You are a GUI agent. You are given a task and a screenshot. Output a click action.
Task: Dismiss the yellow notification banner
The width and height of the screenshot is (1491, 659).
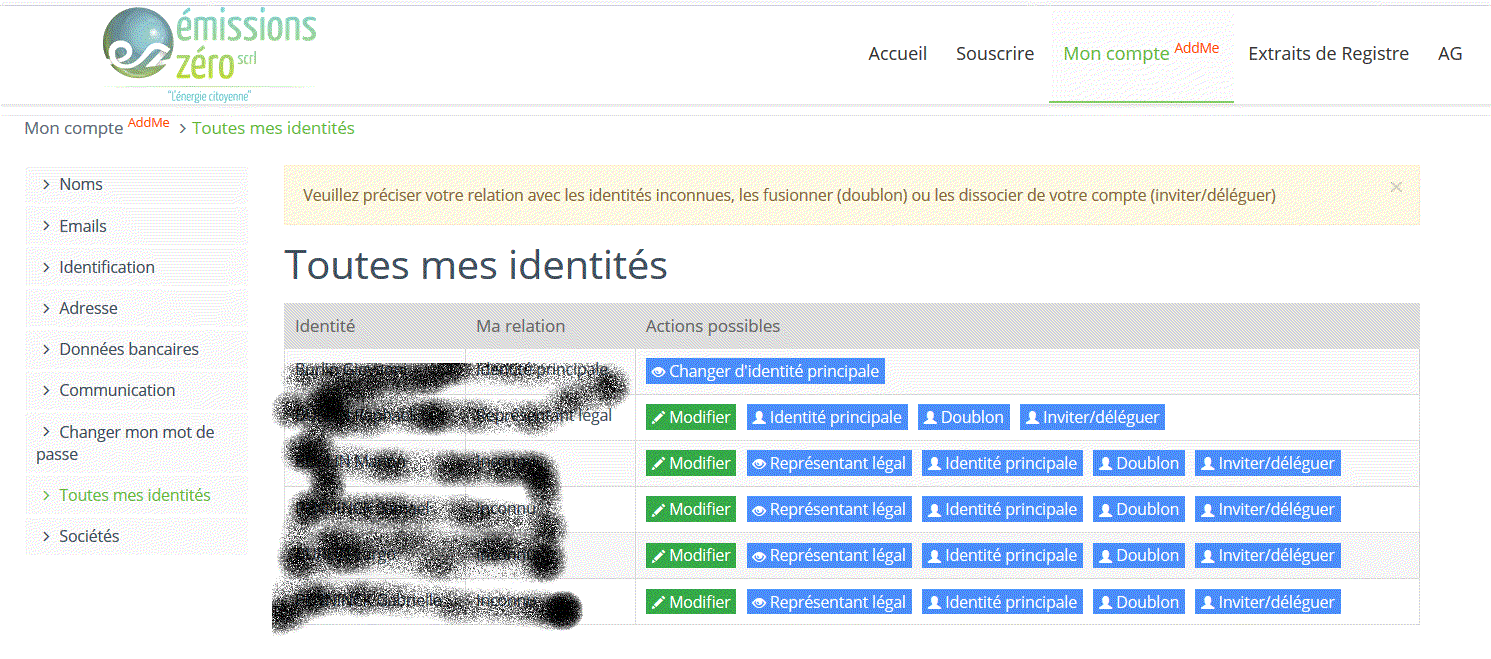click(x=1396, y=187)
